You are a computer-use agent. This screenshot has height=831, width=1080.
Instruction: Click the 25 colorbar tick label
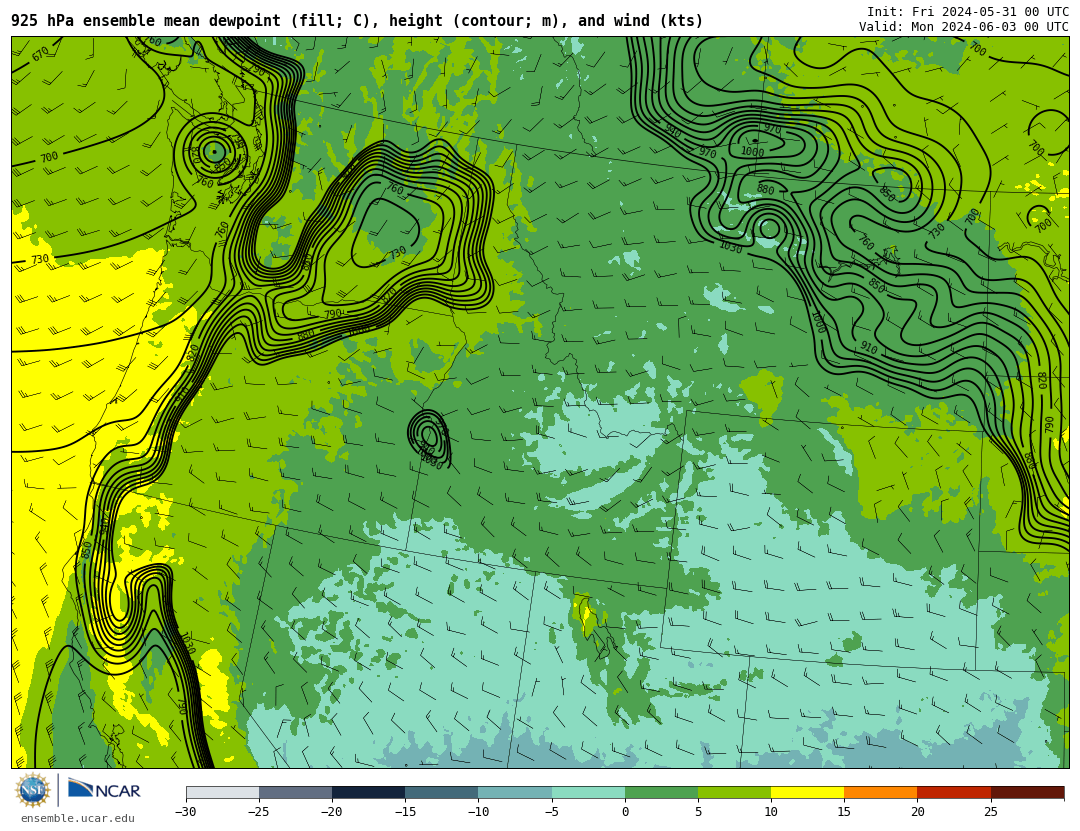pos(990,812)
